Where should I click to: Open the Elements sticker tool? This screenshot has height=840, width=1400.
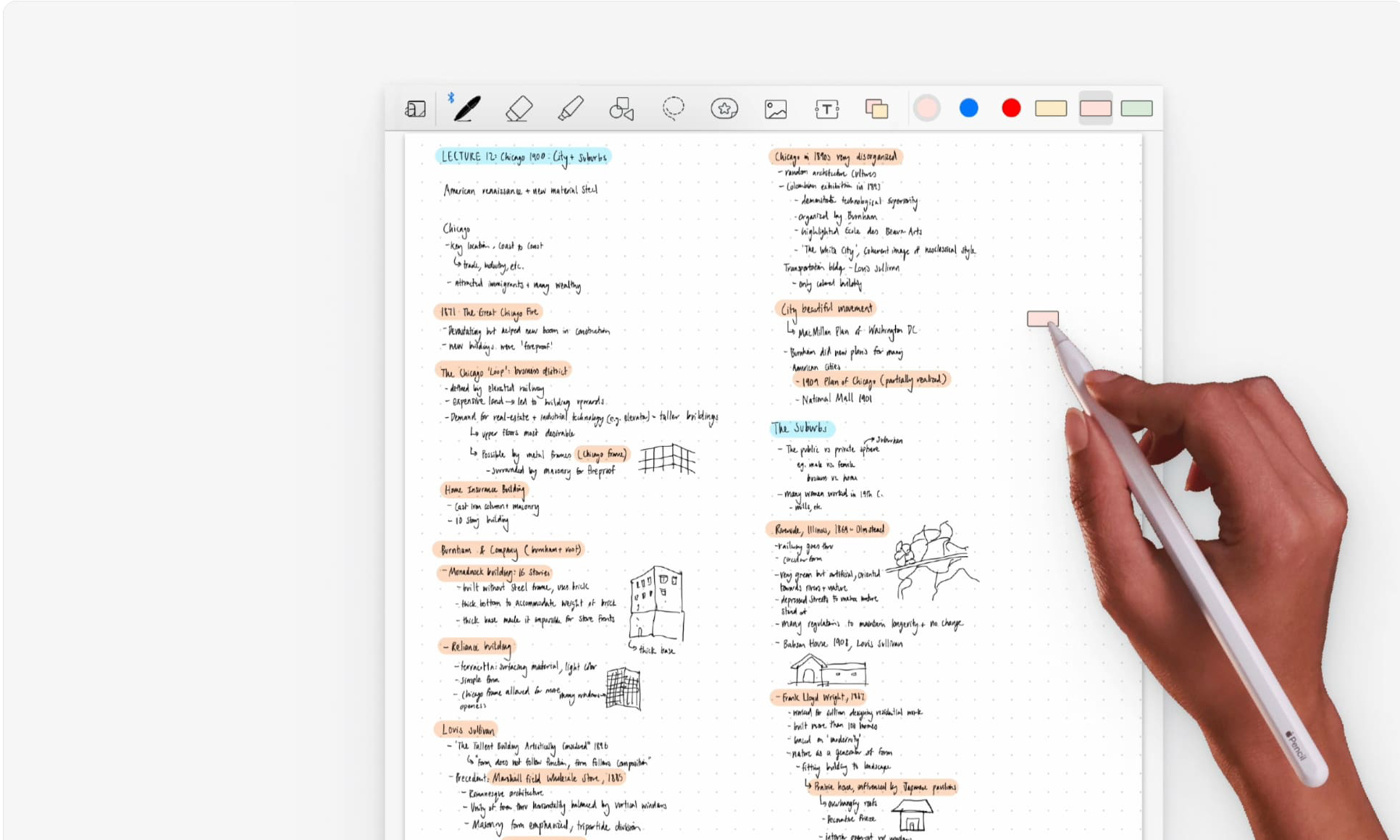click(724, 109)
